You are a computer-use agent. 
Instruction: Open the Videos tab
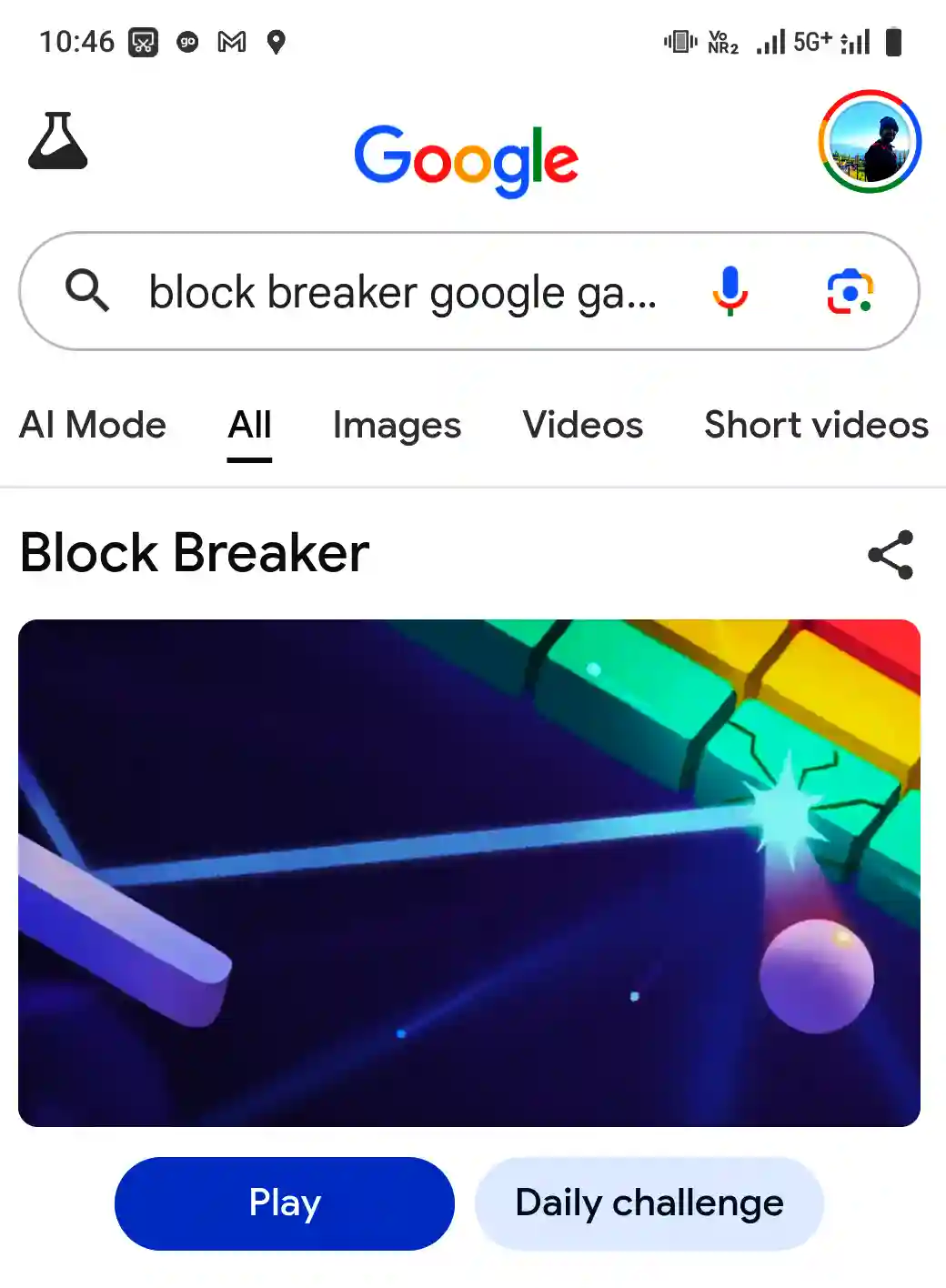[583, 425]
